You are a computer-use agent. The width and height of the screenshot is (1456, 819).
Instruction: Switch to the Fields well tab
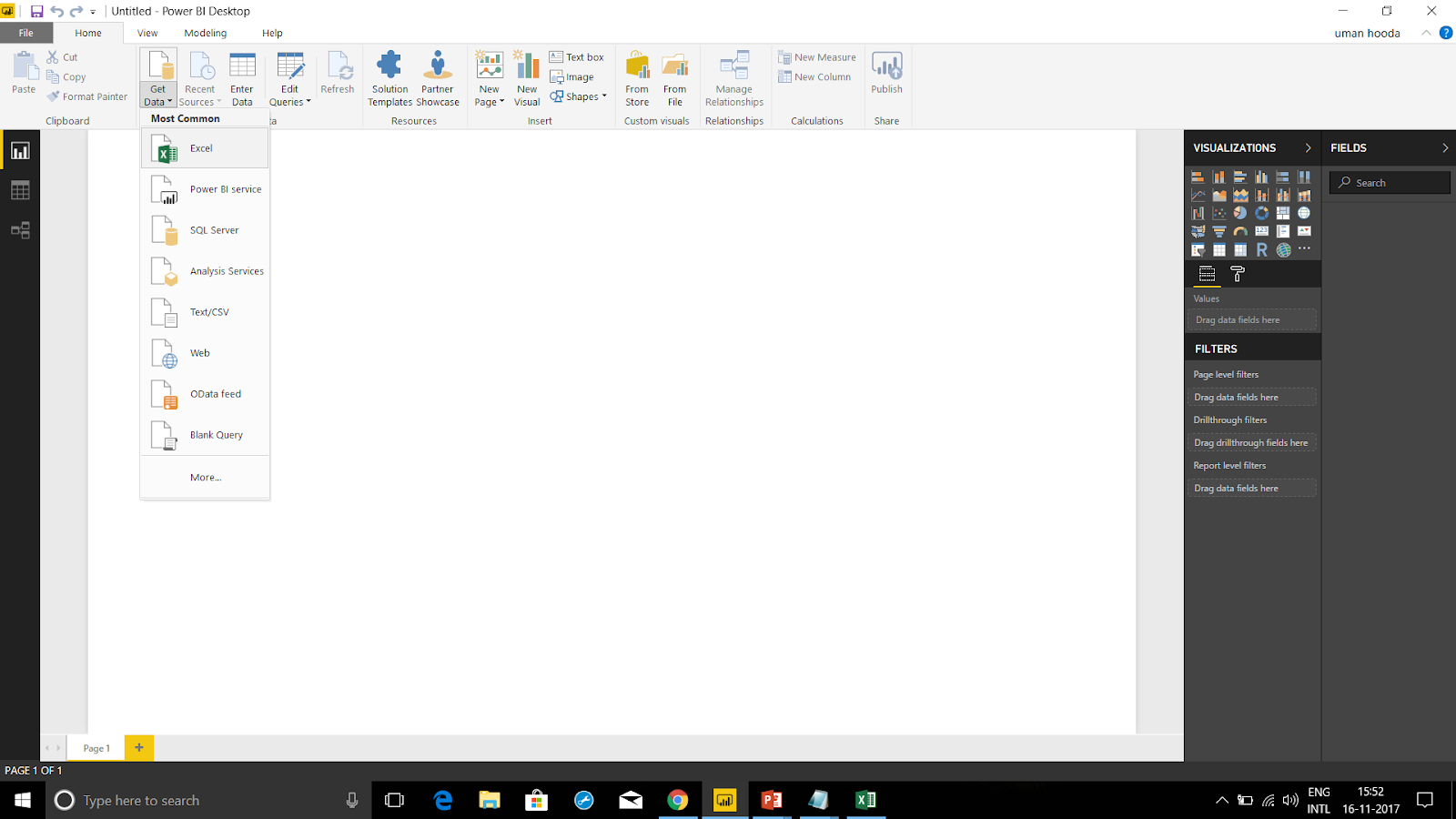[1207, 274]
